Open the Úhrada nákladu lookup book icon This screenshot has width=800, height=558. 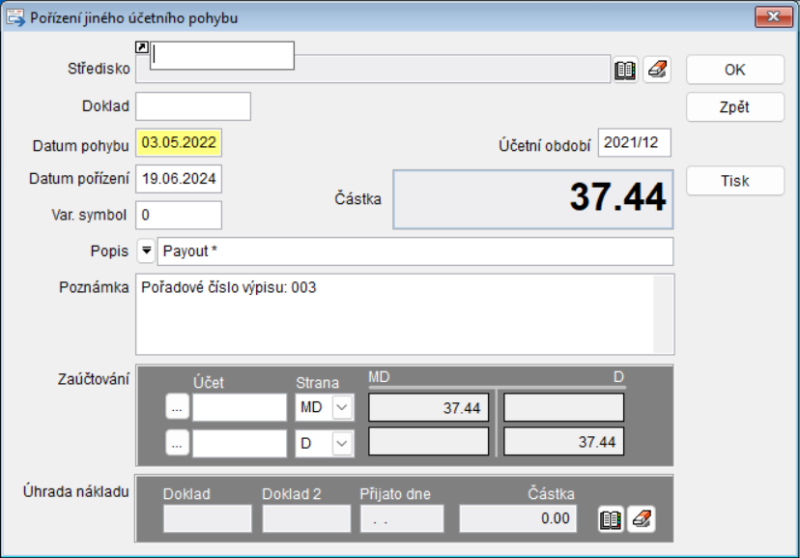coord(611,519)
